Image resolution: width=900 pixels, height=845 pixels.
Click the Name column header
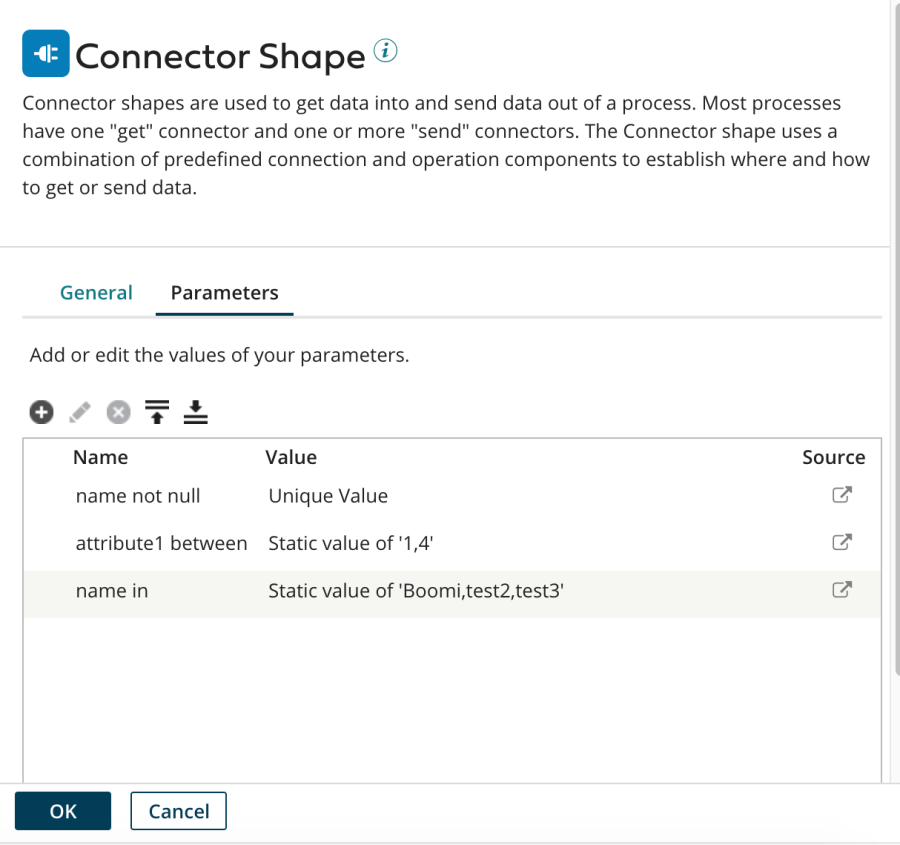tap(101, 457)
